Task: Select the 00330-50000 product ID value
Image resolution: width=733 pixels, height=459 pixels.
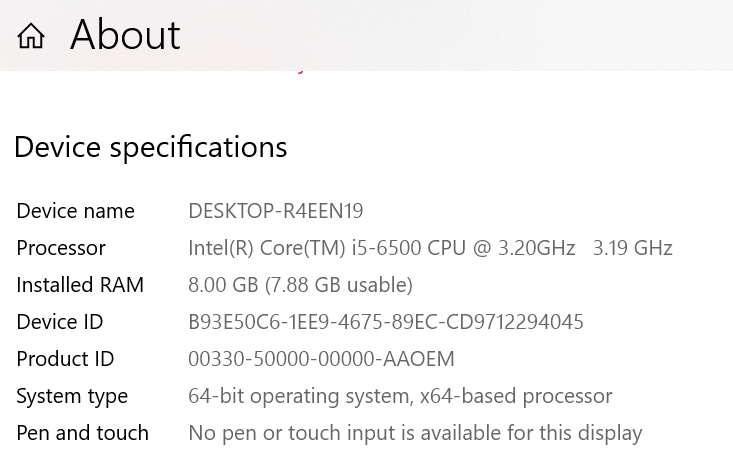Action: click(322, 359)
